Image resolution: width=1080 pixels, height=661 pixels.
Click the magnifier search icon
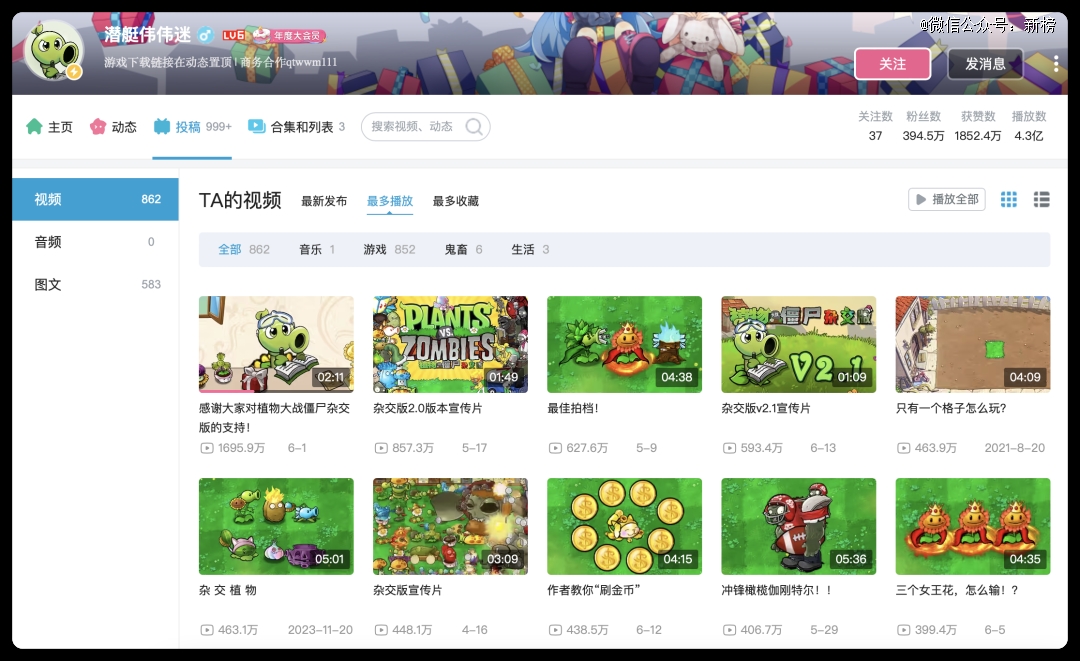(474, 127)
